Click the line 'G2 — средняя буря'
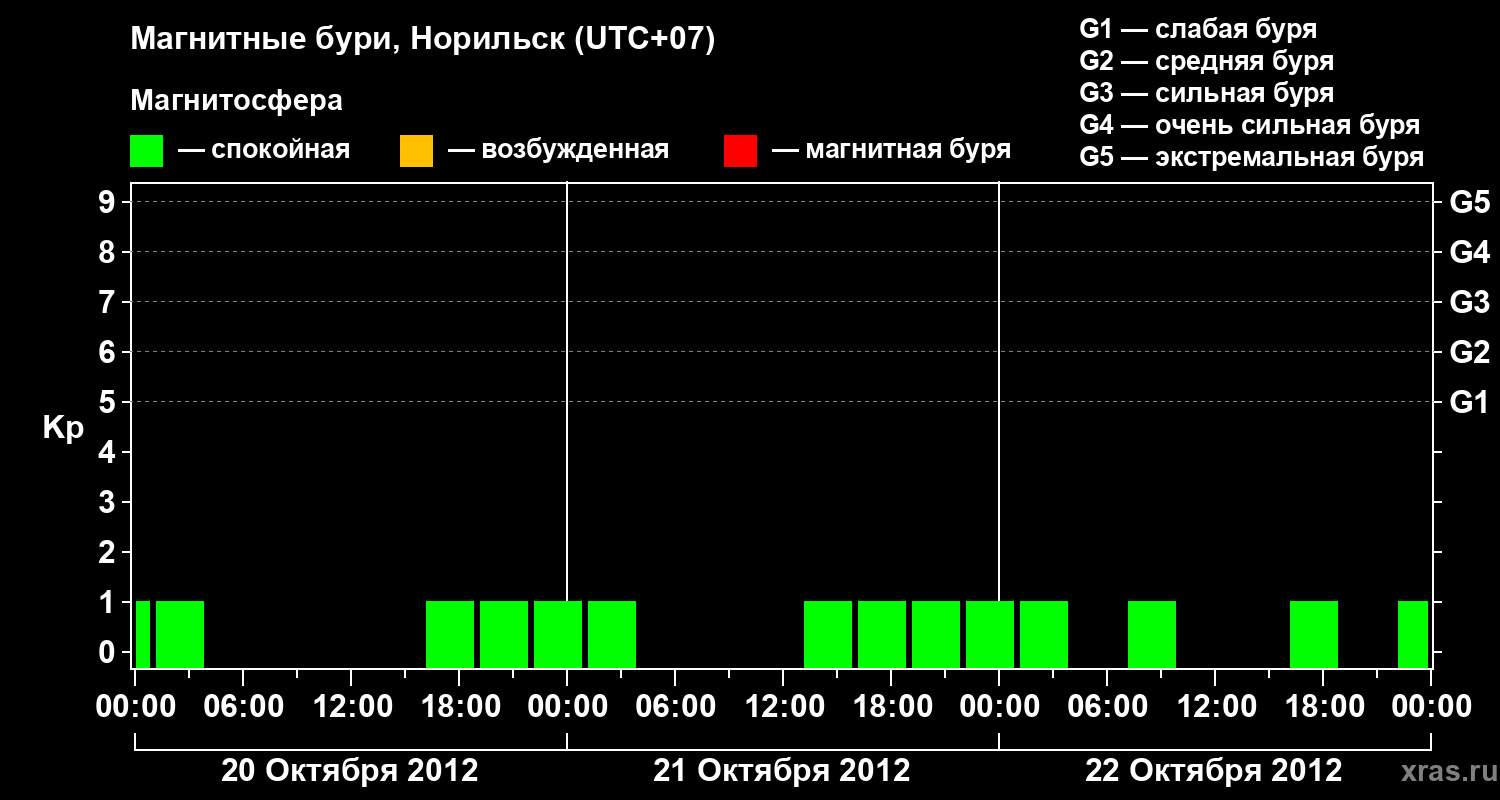Viewport: 1500px width, 800px height. click(x=1207, y=61)
